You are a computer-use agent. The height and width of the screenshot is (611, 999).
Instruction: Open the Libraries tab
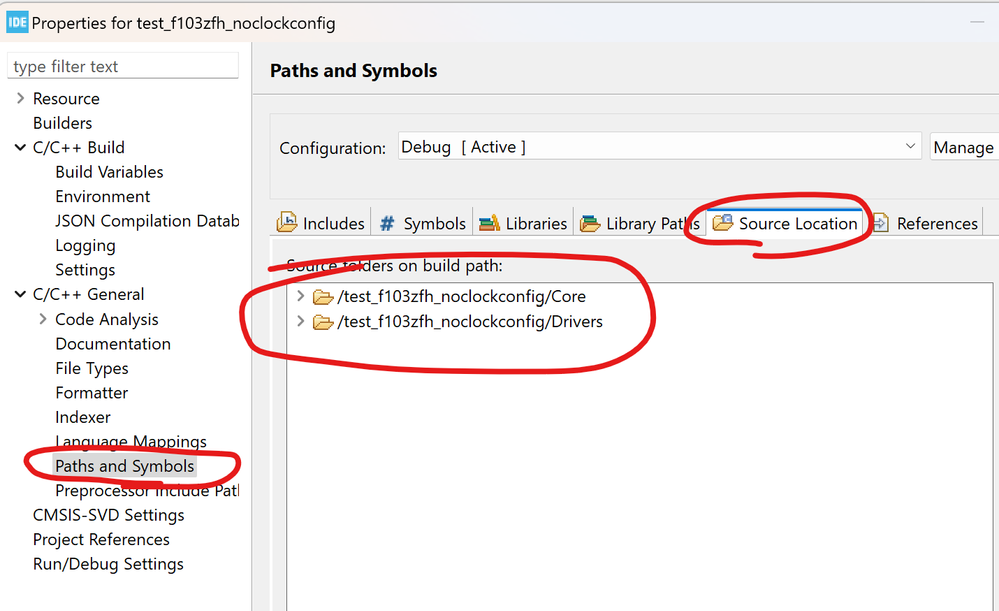(x=523, y=223)
